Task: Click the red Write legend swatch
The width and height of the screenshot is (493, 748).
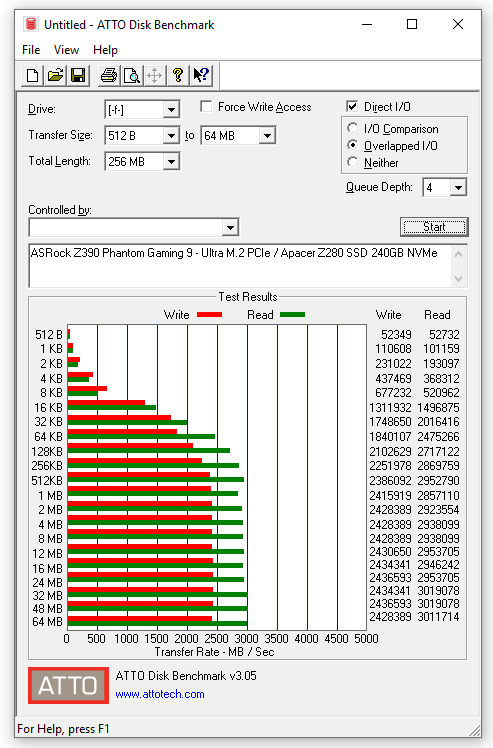Action: coord(210,314)
